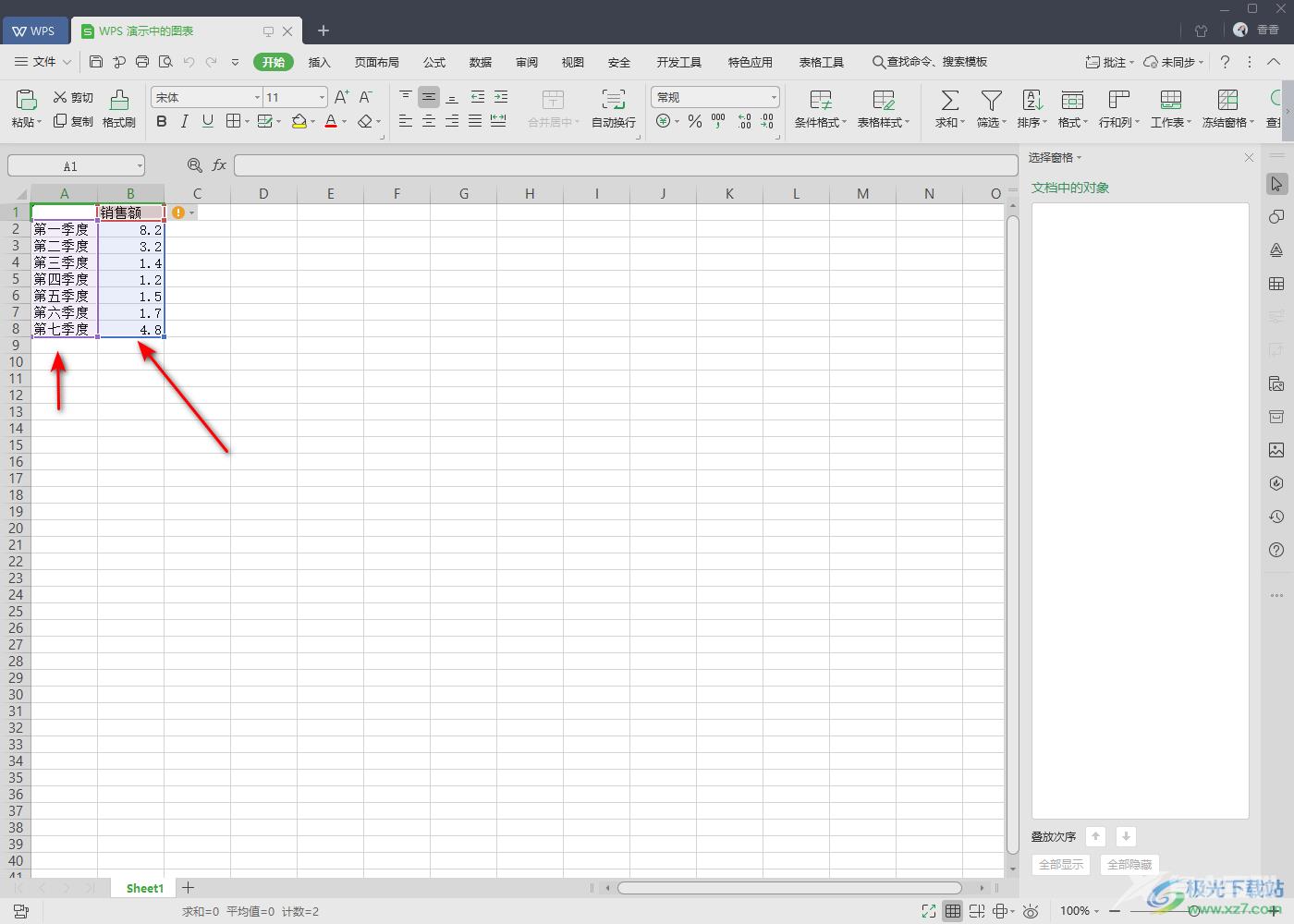The image size is (1294, 924).
Task: Open the font size 11 dropdown
Action: click(322, 97)
